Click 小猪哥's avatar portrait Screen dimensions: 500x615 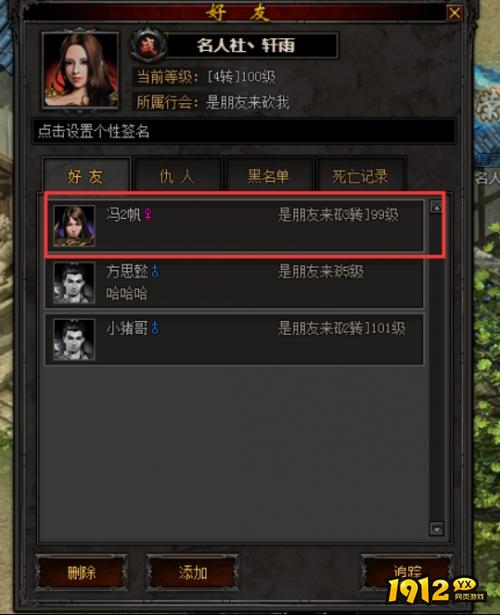[74, 339]
